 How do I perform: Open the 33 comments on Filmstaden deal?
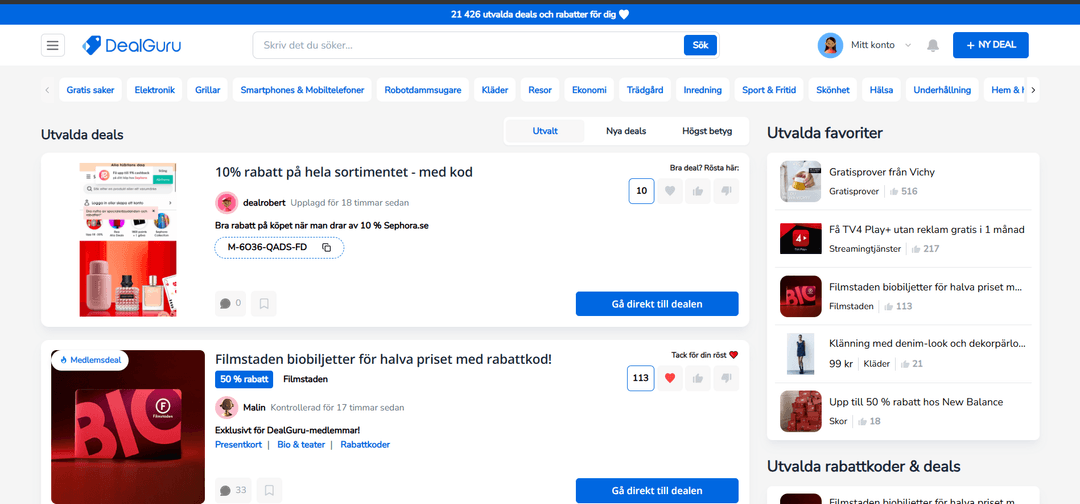click(233, 490)
